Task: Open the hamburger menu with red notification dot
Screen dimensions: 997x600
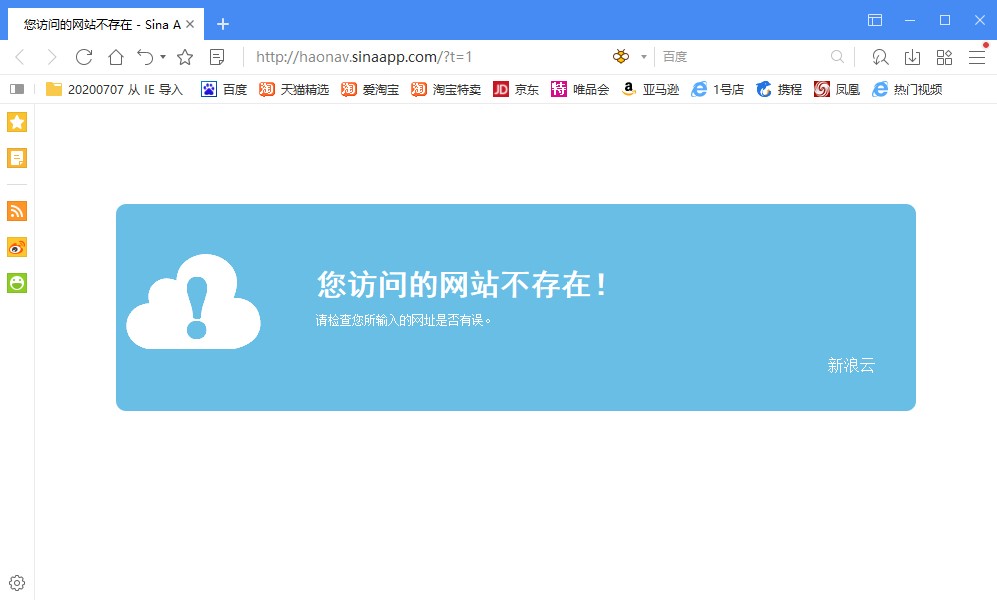Action: tap(977, 57)
